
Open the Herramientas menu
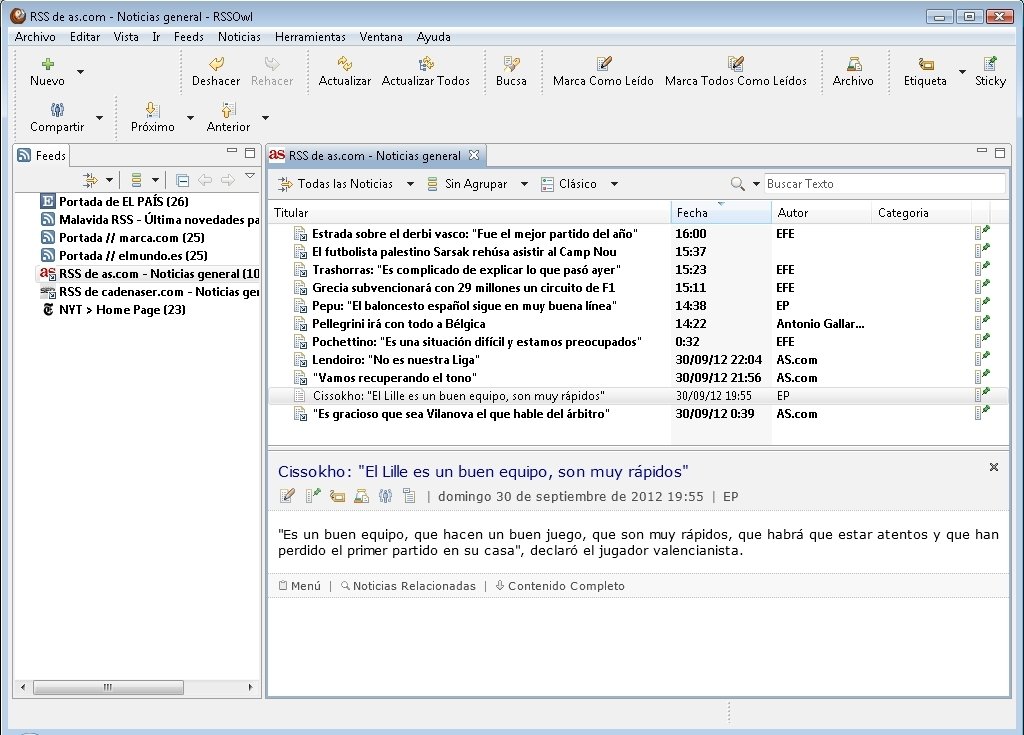[x=310, y=37]
